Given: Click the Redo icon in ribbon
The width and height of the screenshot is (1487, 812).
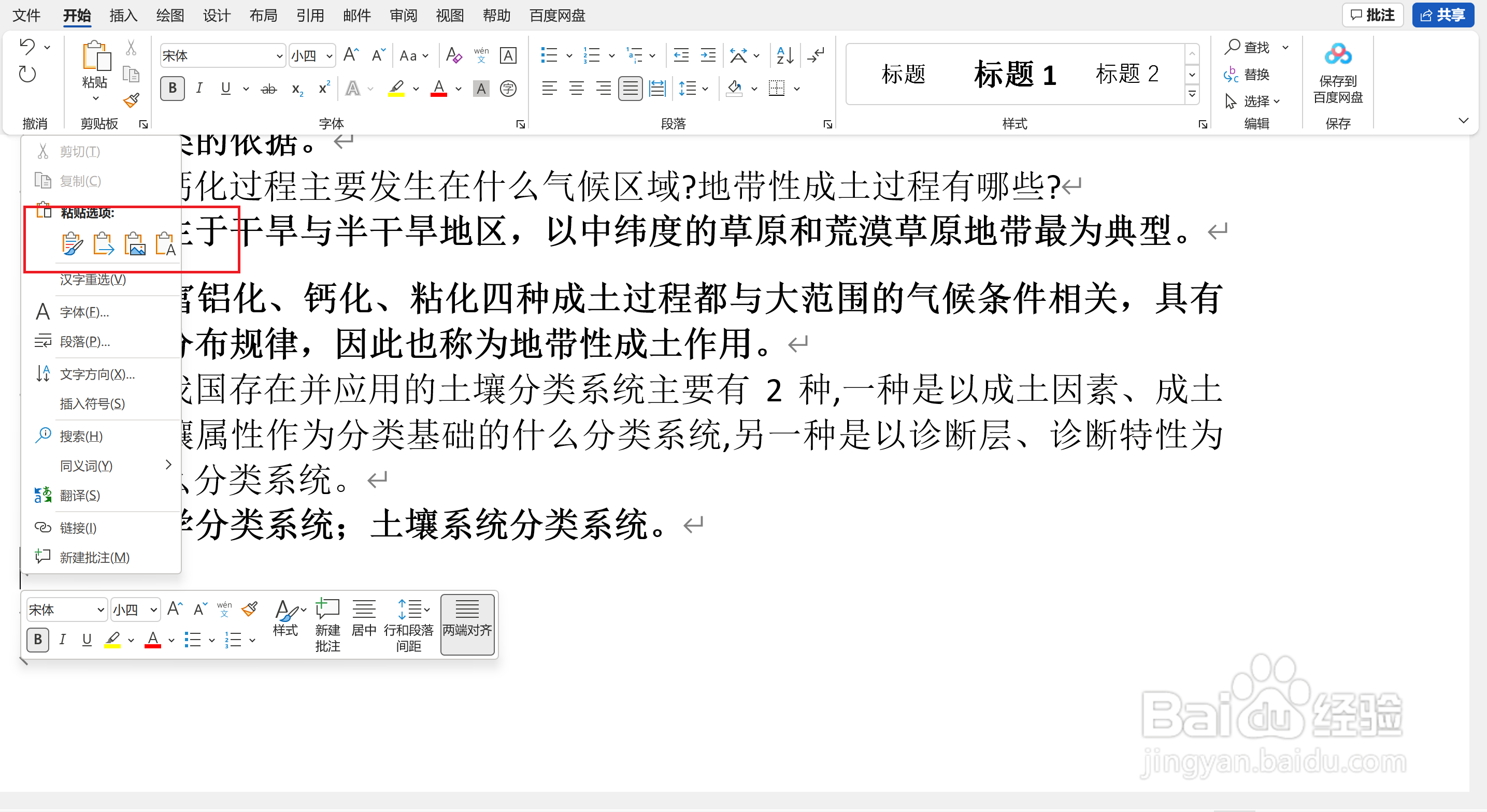Looking at the screenshot, I should pos(27,74).
